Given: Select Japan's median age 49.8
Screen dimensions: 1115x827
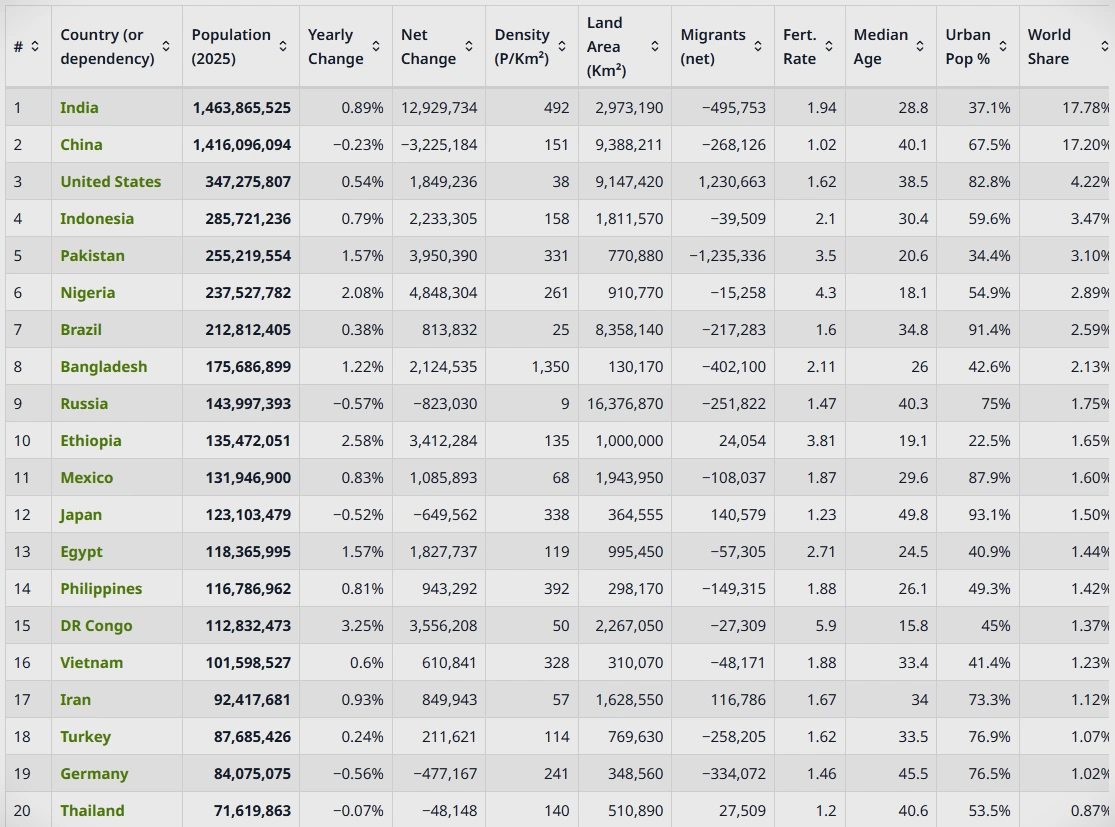Looking at the screenshot, I should tap(913, 514).
